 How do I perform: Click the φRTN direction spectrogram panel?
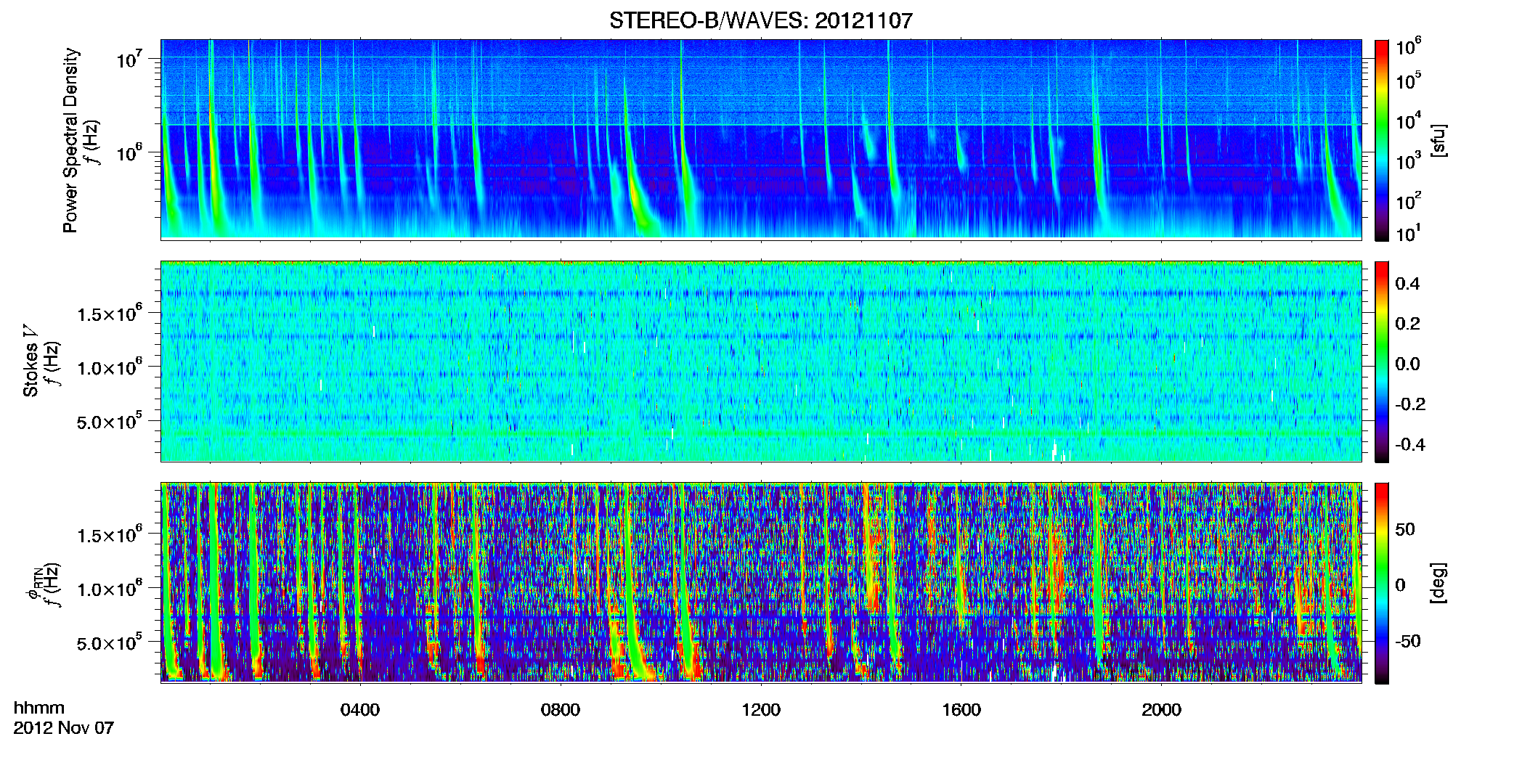761,583
